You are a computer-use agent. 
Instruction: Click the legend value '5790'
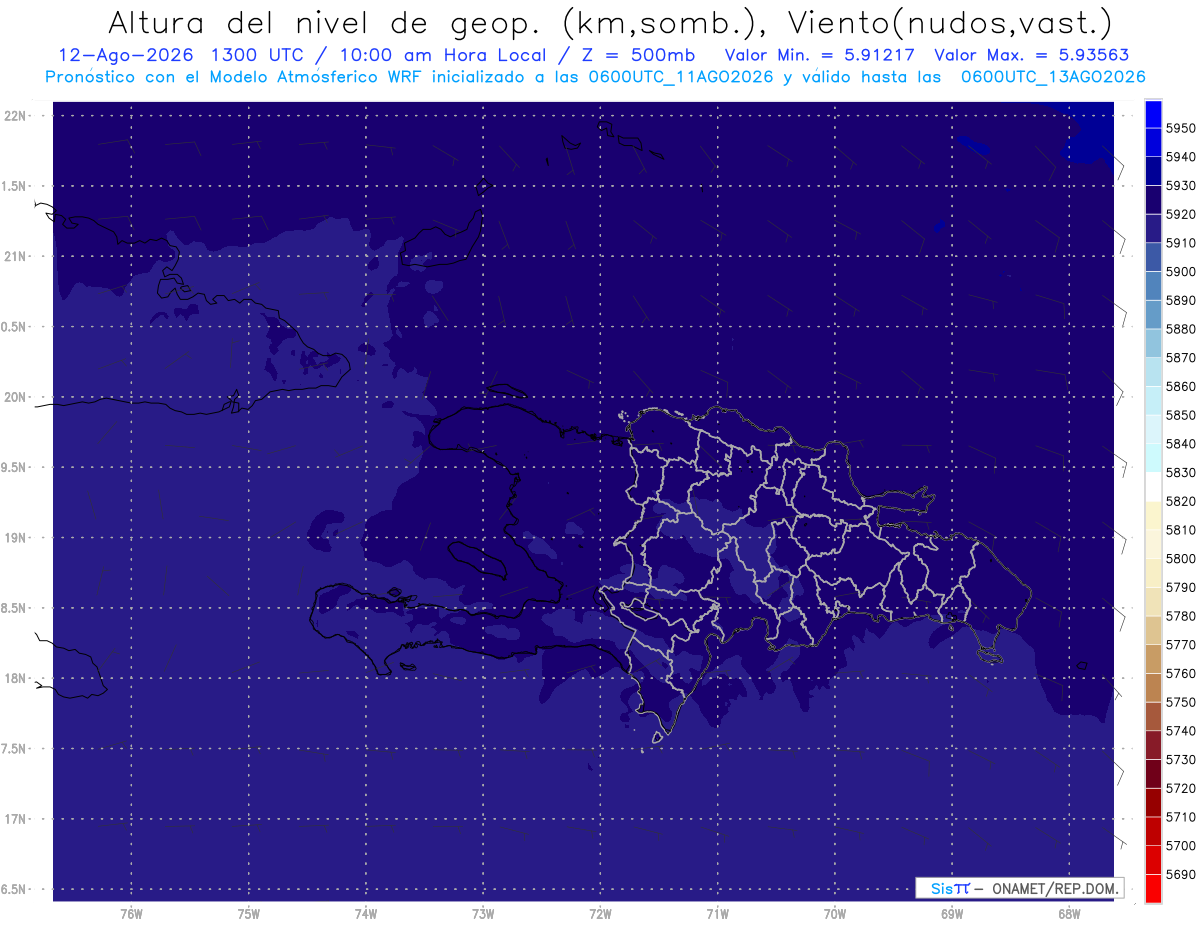[x=1181, y=587]
